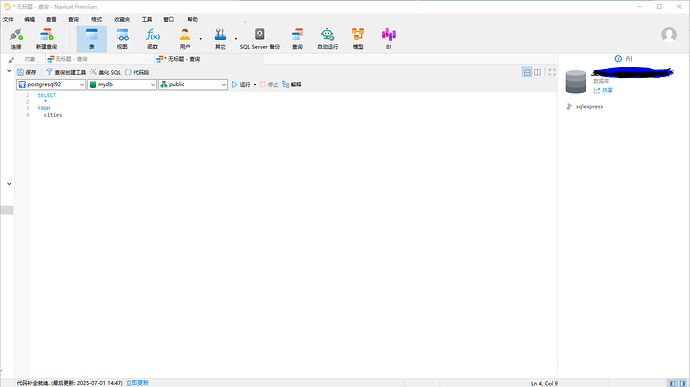Open the postgresql92 connection dropdown
Viewport: 690px width, 387px height.
click(x=51, y=85)
